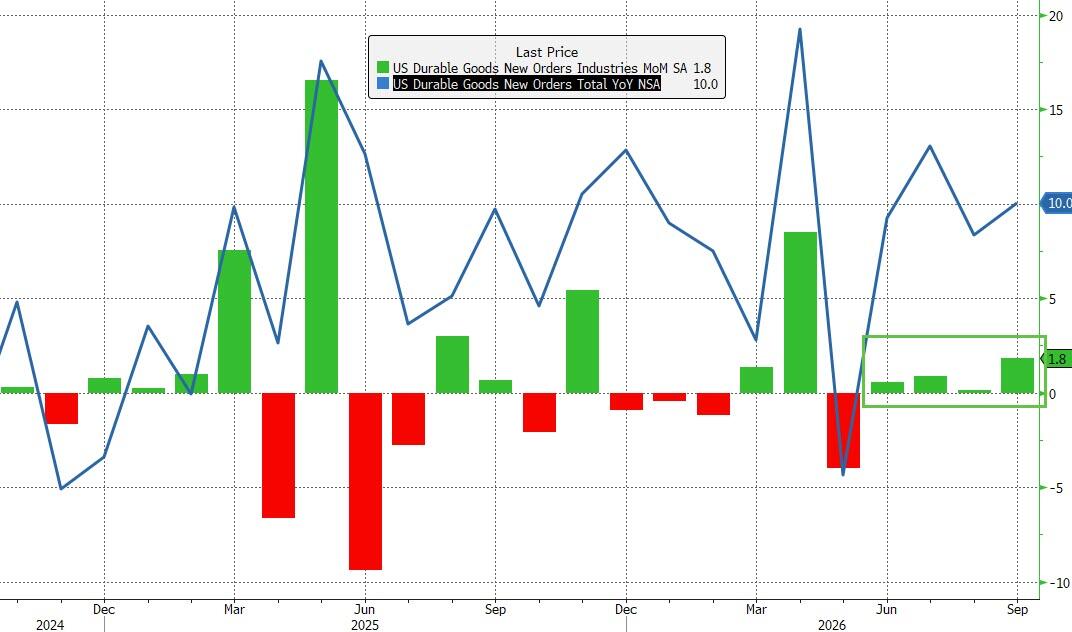
Task: Click the Sep 2026 month label on x-axis
Action: (x=1017, y=609)
